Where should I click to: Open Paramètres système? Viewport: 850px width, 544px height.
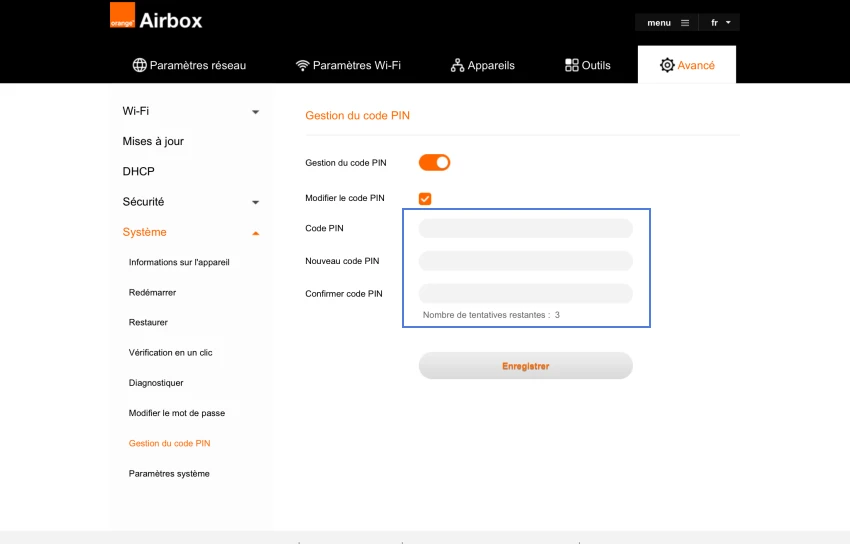(x=169, y=474)
